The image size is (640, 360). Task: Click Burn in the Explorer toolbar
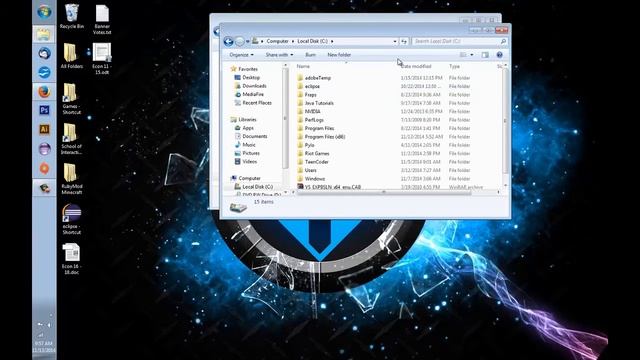310,55
